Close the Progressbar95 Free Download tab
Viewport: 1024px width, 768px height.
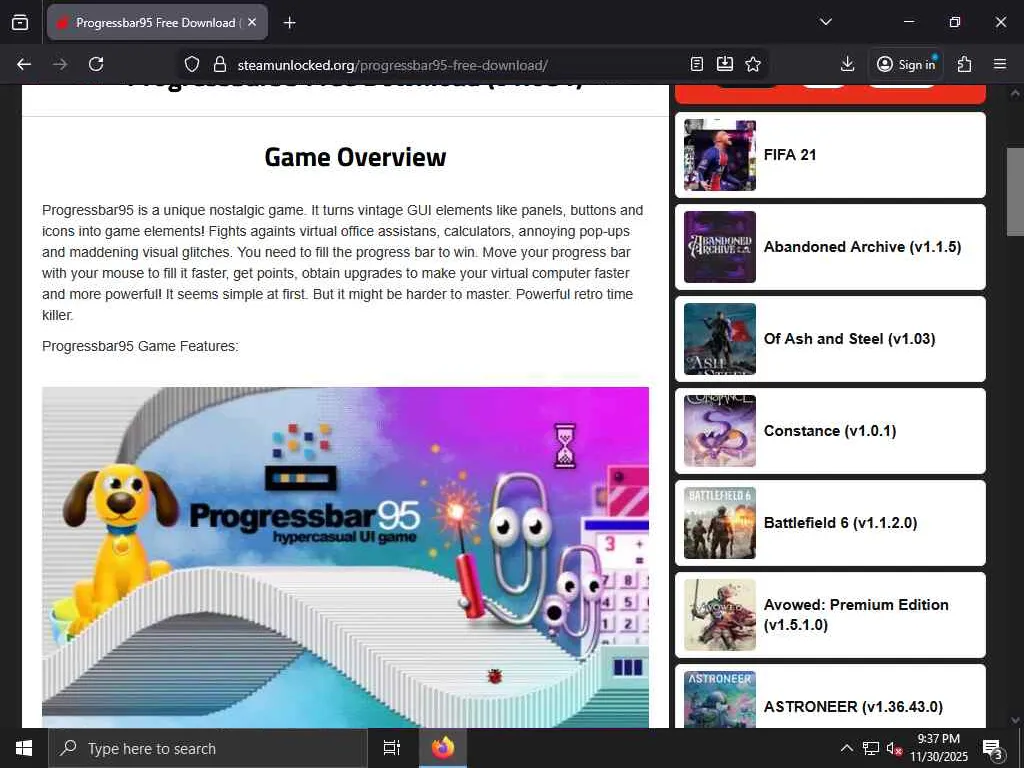(x=252, y=22)
